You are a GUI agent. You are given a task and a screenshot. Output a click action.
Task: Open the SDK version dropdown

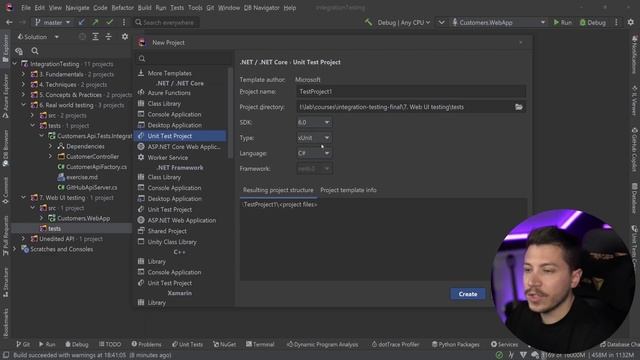pyautogui.click(x=314, y=122)
